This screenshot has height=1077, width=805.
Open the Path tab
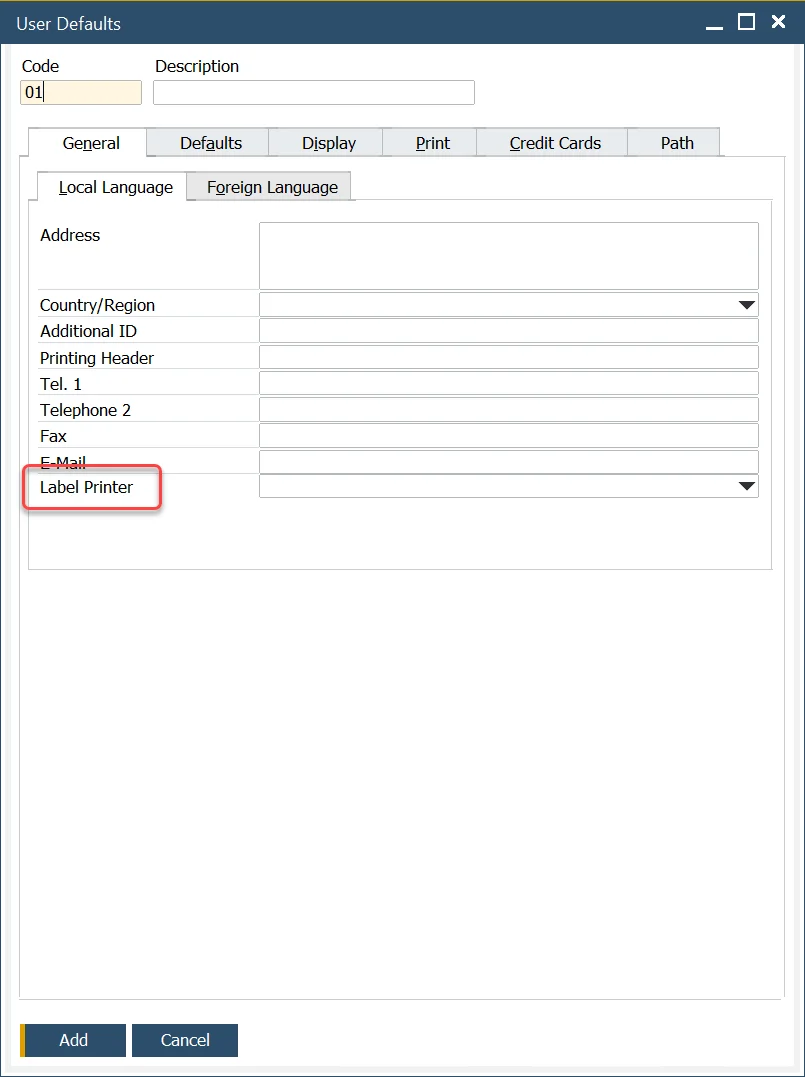[x=676, y=143]
